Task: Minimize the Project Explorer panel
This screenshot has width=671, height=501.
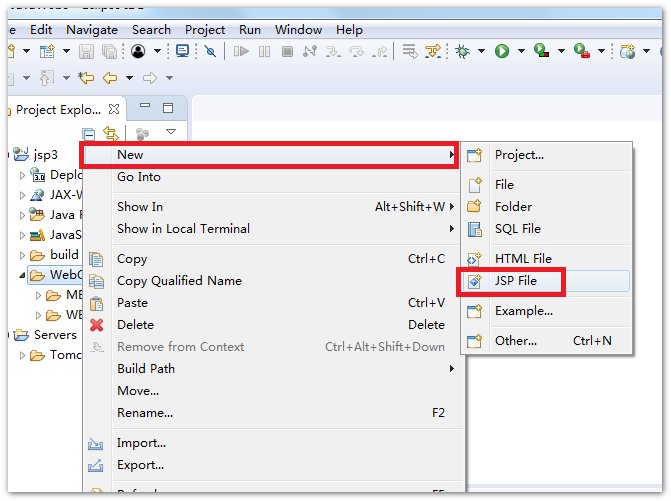Action: 145,108
